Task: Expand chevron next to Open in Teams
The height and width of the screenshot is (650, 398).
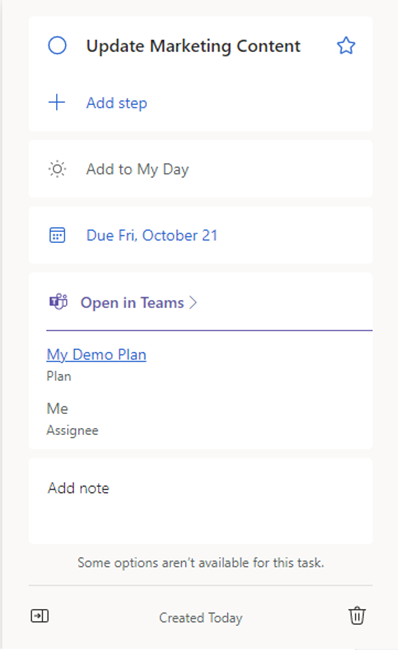Action: [x=193, y=303]
